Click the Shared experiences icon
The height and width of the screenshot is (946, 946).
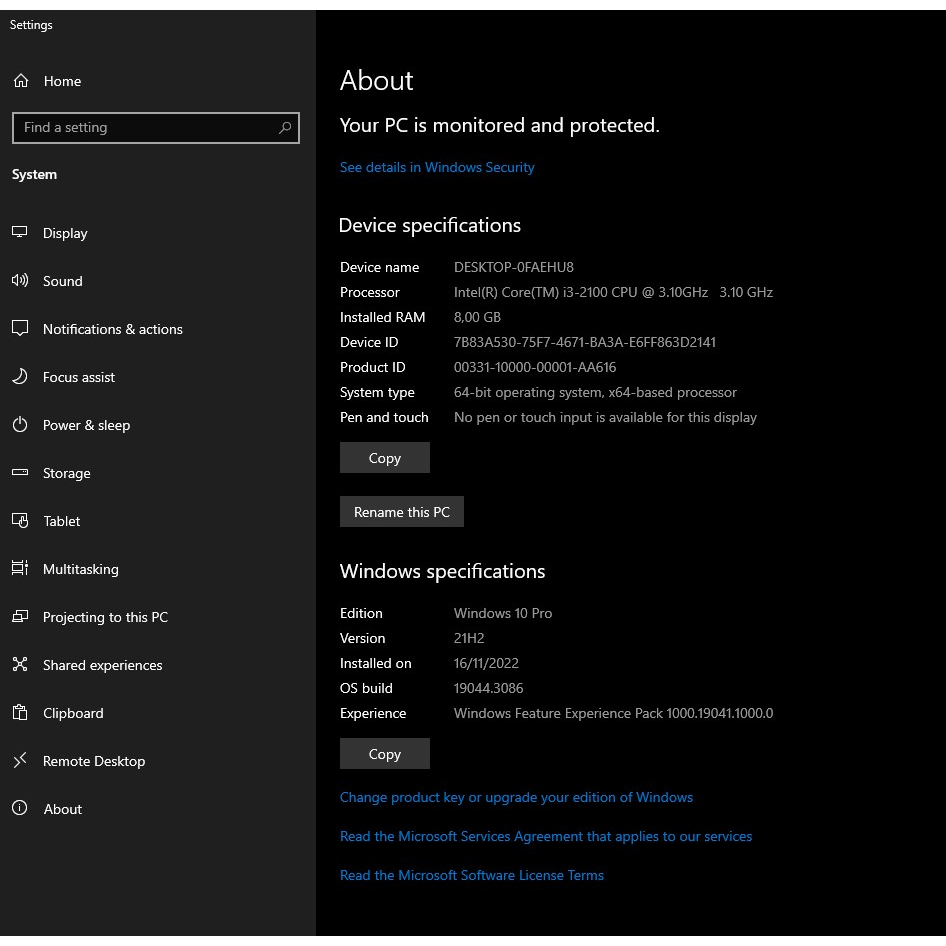click(20, 664)
